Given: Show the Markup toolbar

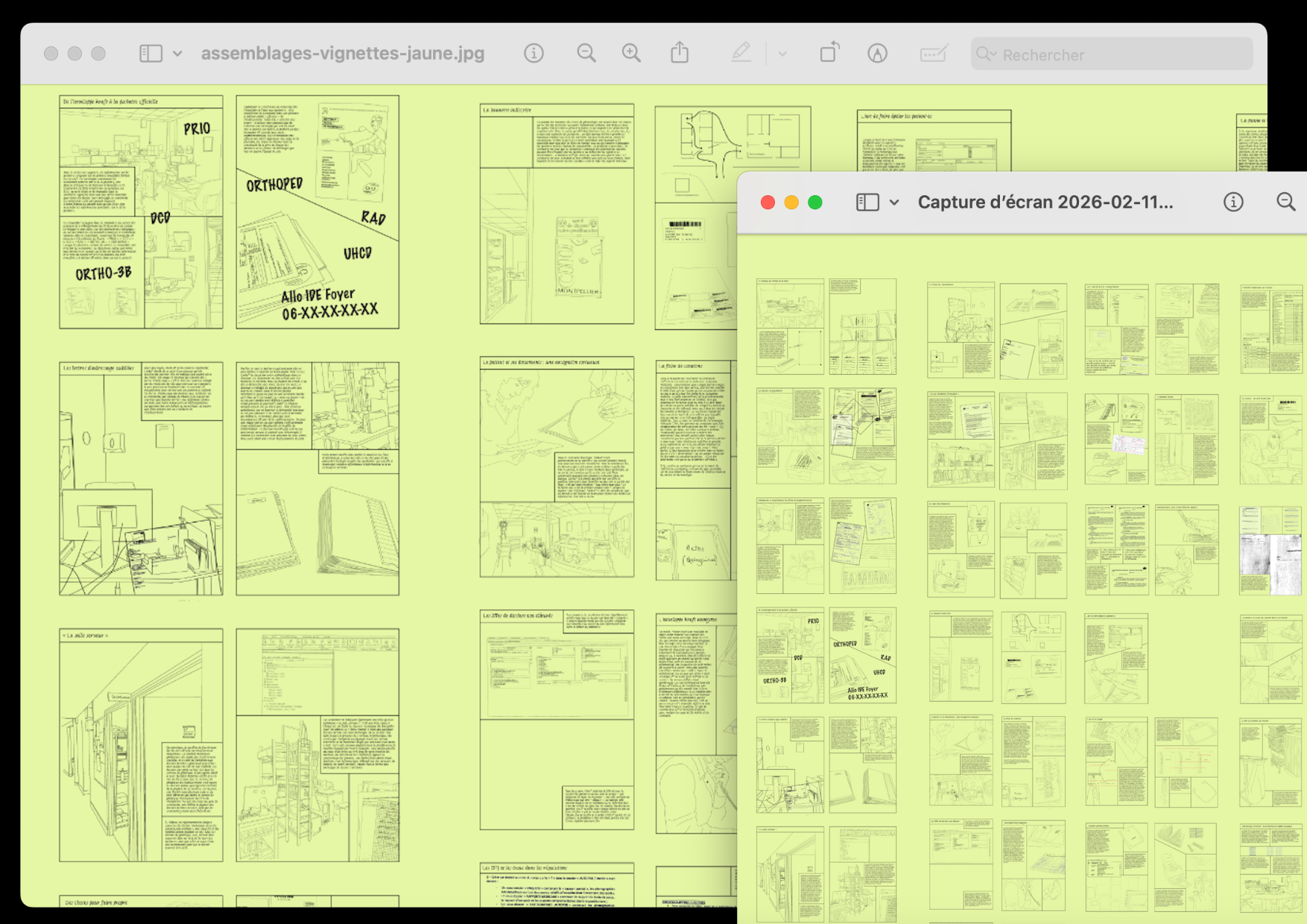Looking at the screenshot, I should [x=878, y=54].
